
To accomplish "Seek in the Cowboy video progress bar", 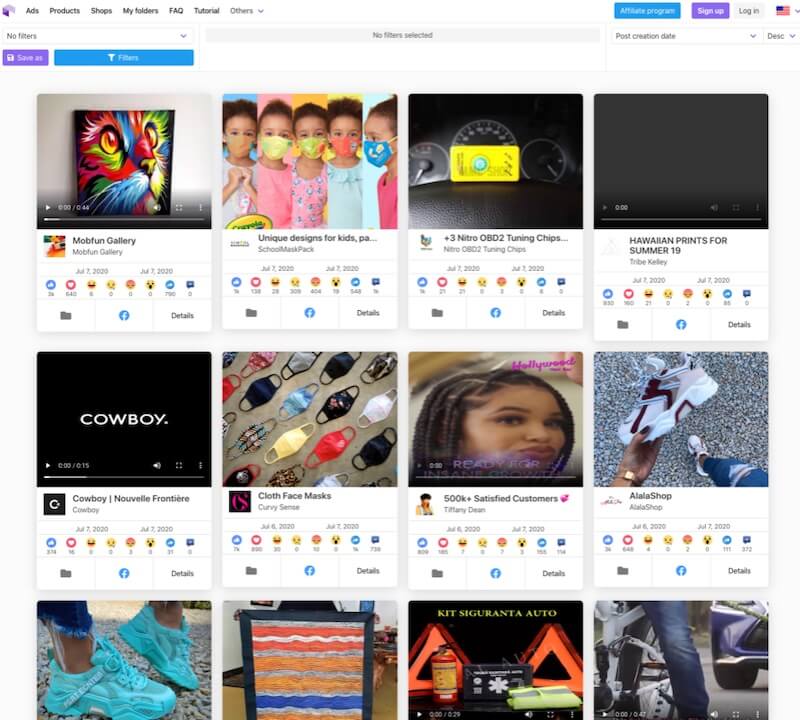I will tap(124, 477).
